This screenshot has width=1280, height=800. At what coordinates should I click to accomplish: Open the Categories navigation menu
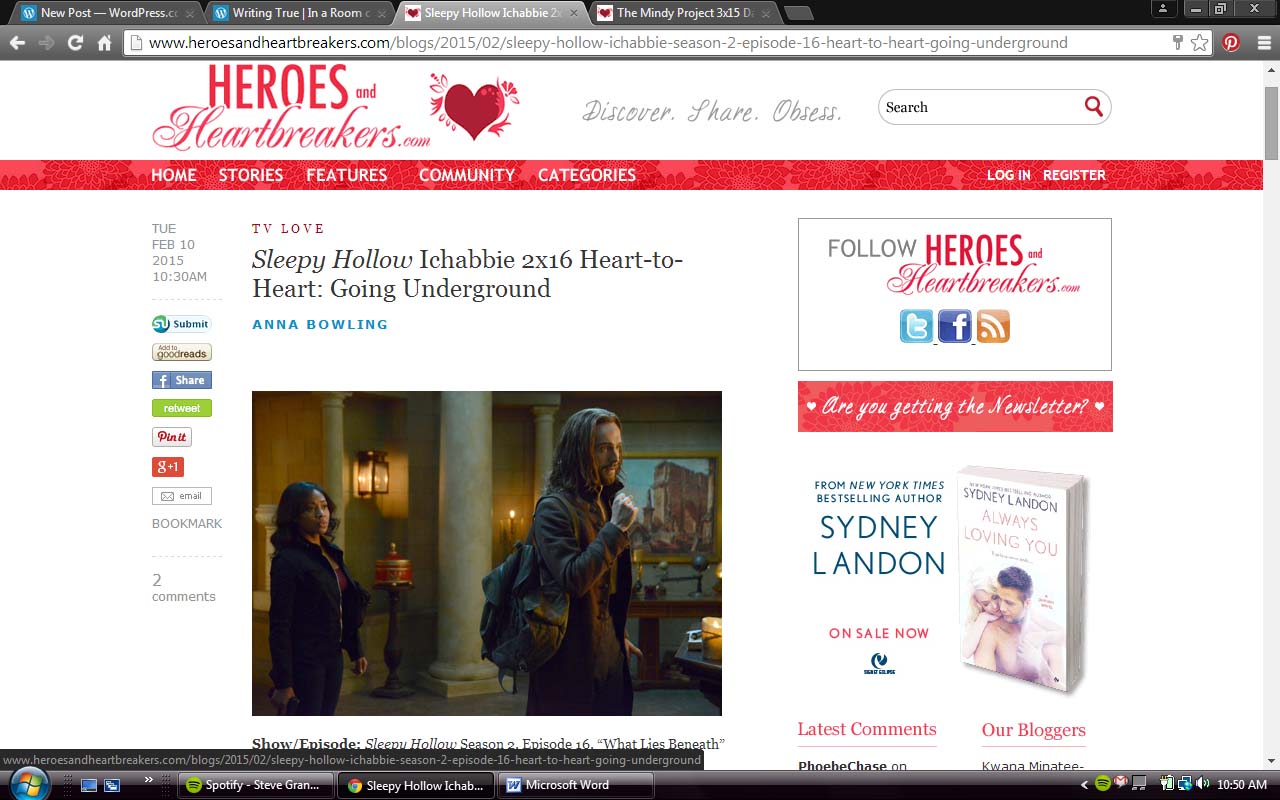tap(586, 175)
